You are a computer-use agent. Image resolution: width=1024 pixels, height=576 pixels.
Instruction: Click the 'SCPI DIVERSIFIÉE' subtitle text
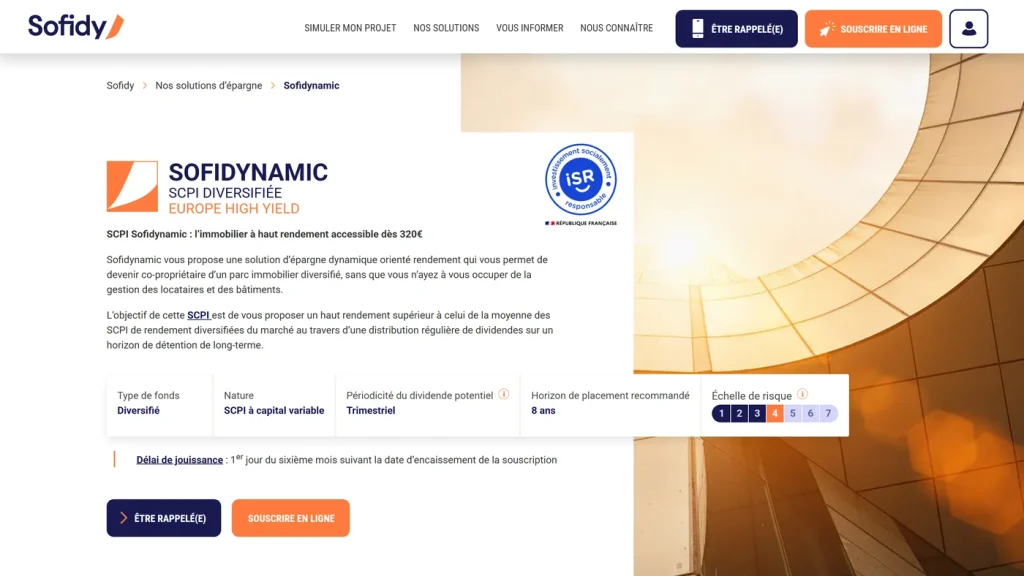[x=225, y=193]
